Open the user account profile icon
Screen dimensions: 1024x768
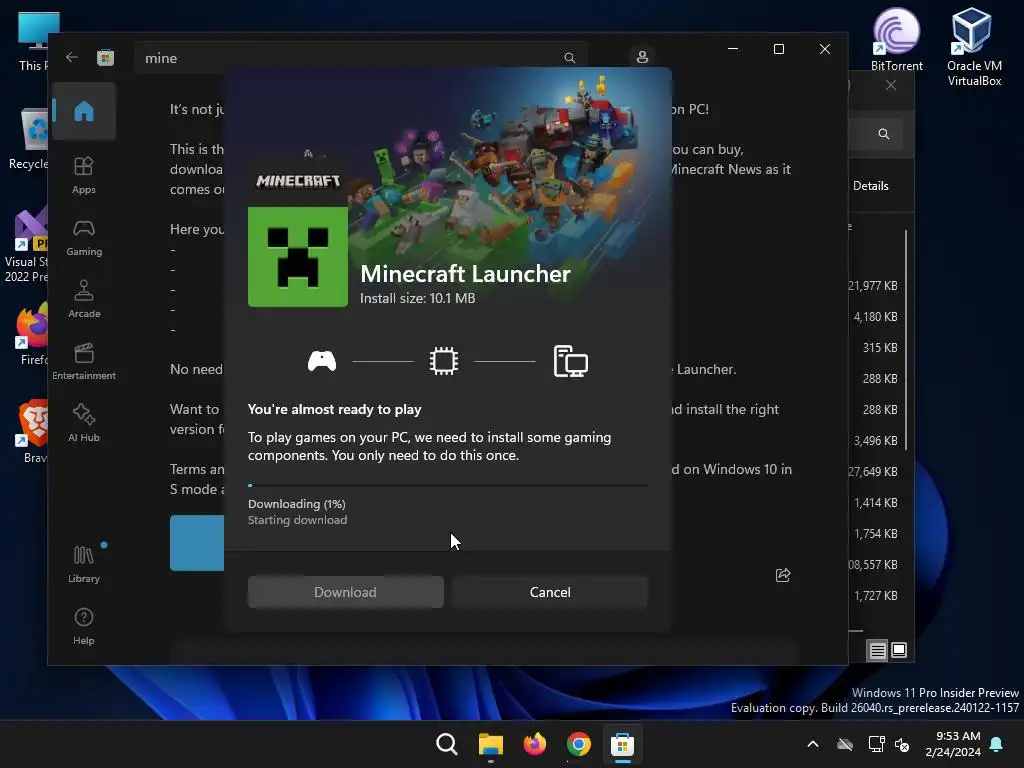click(642, 57)
